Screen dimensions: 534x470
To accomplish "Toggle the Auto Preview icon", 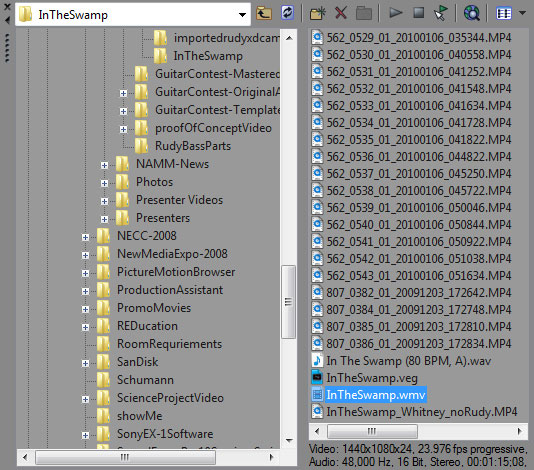I will coord(442,13).
